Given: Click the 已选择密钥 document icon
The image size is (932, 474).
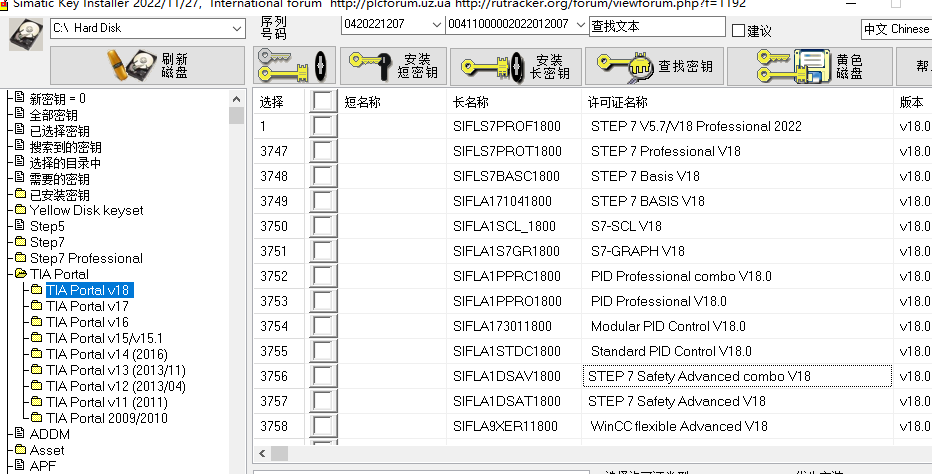Looking at the screenshot, I should coord(20,130).
